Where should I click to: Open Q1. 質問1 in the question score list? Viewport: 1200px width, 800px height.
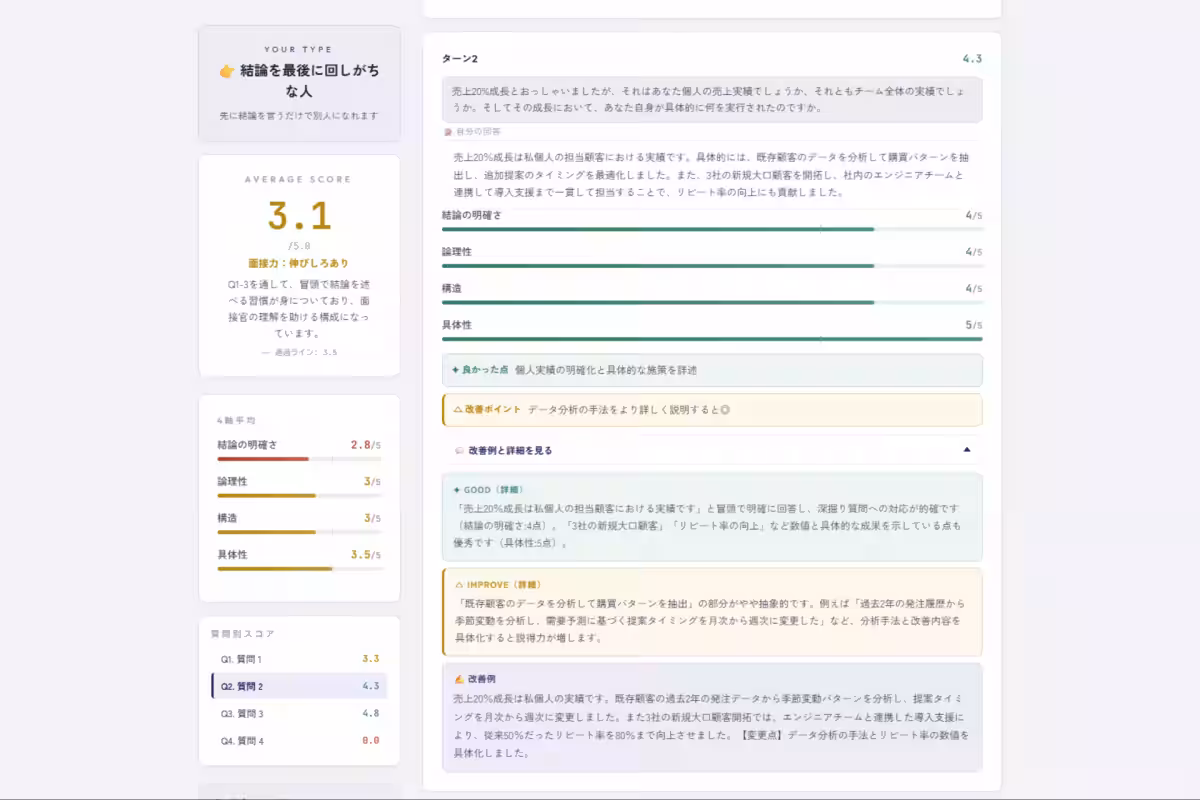(x=299, y=659)
